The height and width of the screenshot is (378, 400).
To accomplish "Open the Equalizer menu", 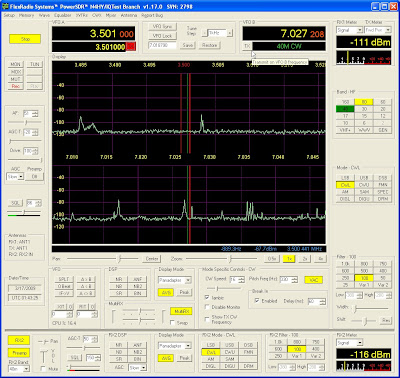I will (63, 15).
